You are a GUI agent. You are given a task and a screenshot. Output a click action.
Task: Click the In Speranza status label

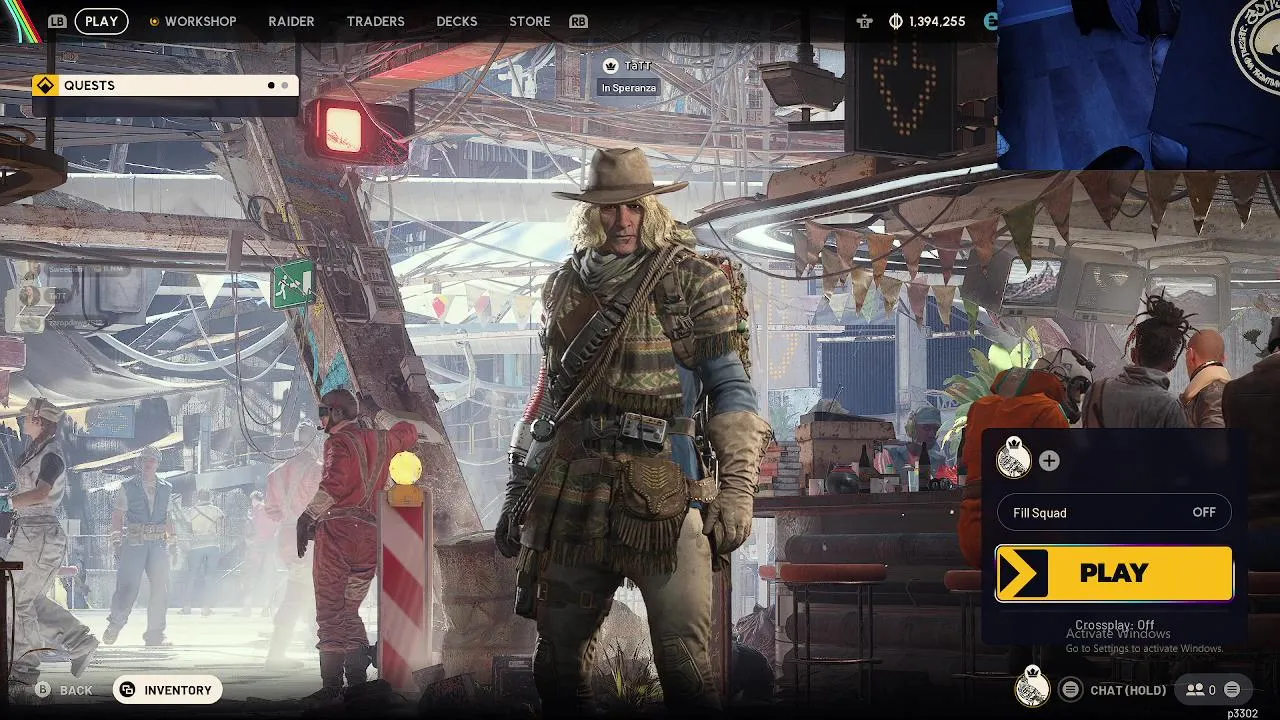click(x=628, y=88)
